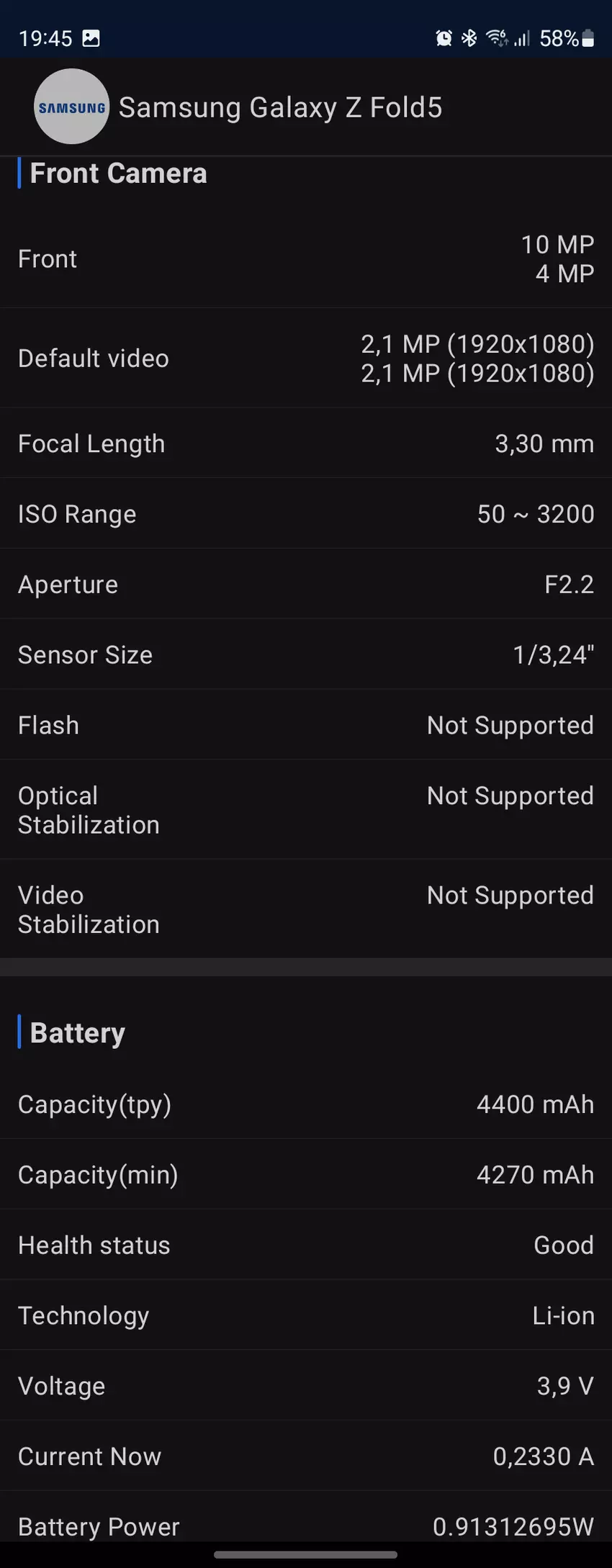This screenshot has width=612, height=1568.
Task: Tap the image notification icon in status bar
Action: (x=91, y=38)
